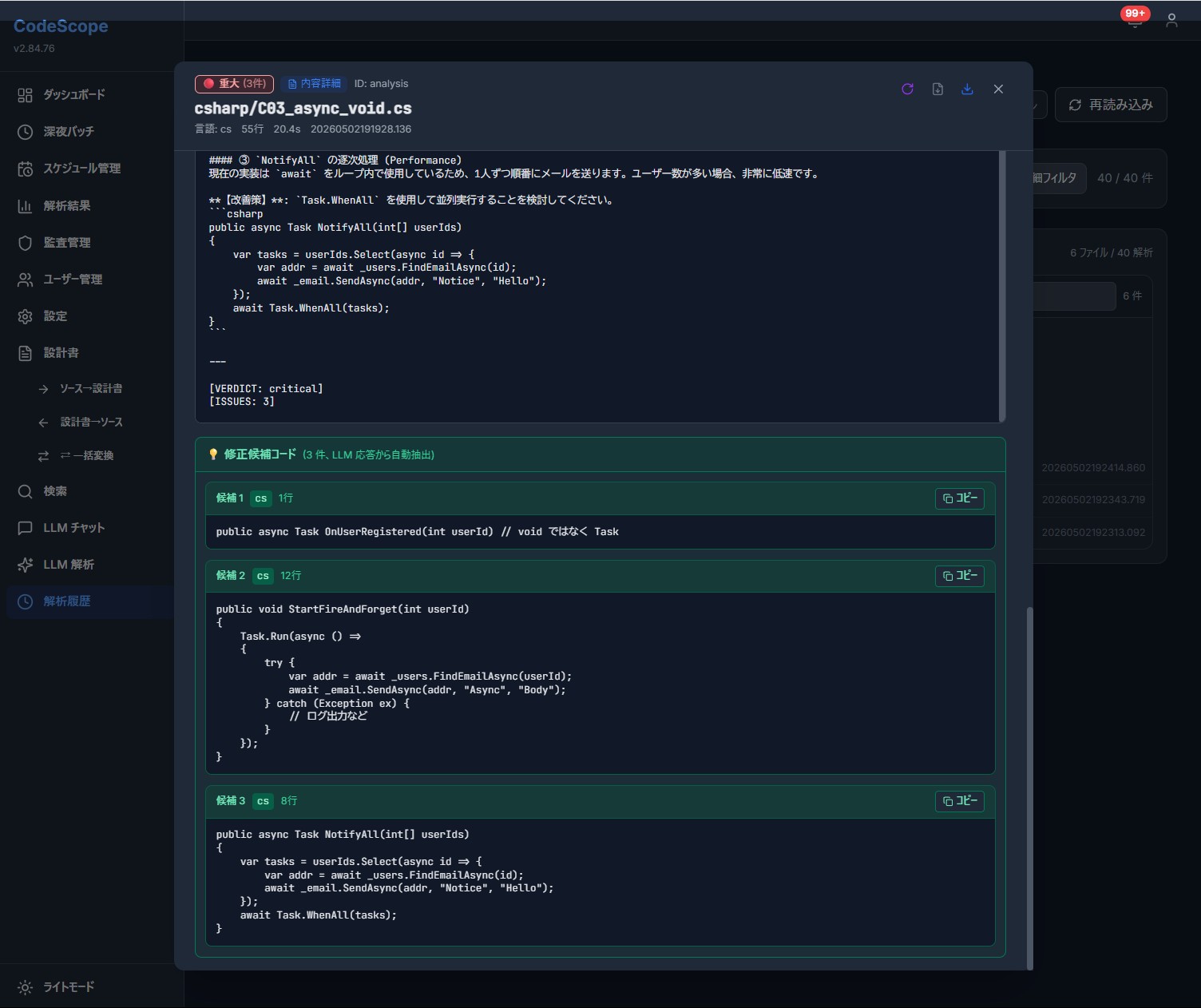Click the sun icon for ライトモード
Image resolution: width=1201 pixels, height=1008 pixels.
(26, 987)
